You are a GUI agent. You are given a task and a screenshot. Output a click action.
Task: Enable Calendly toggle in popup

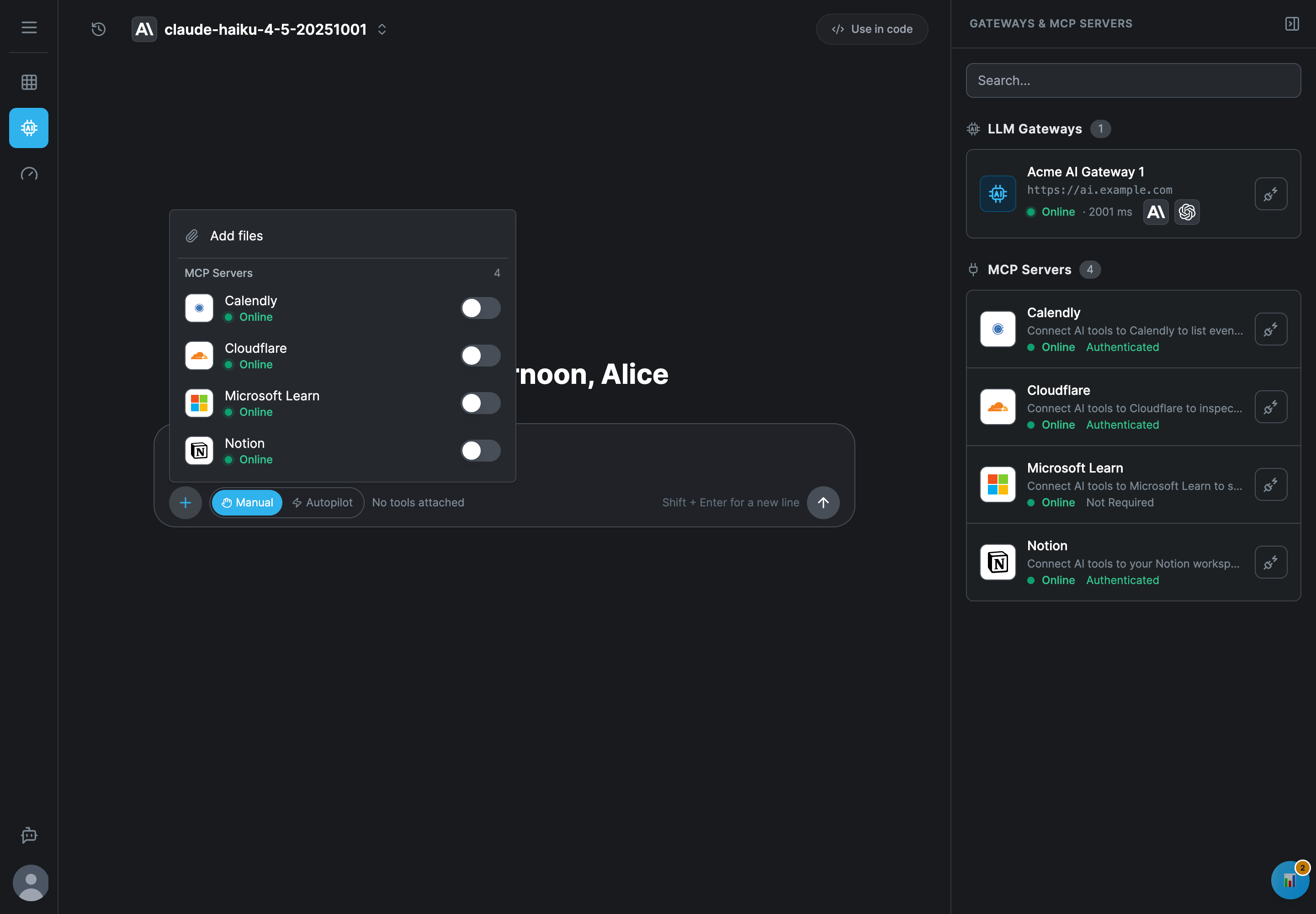coord(480,308)
